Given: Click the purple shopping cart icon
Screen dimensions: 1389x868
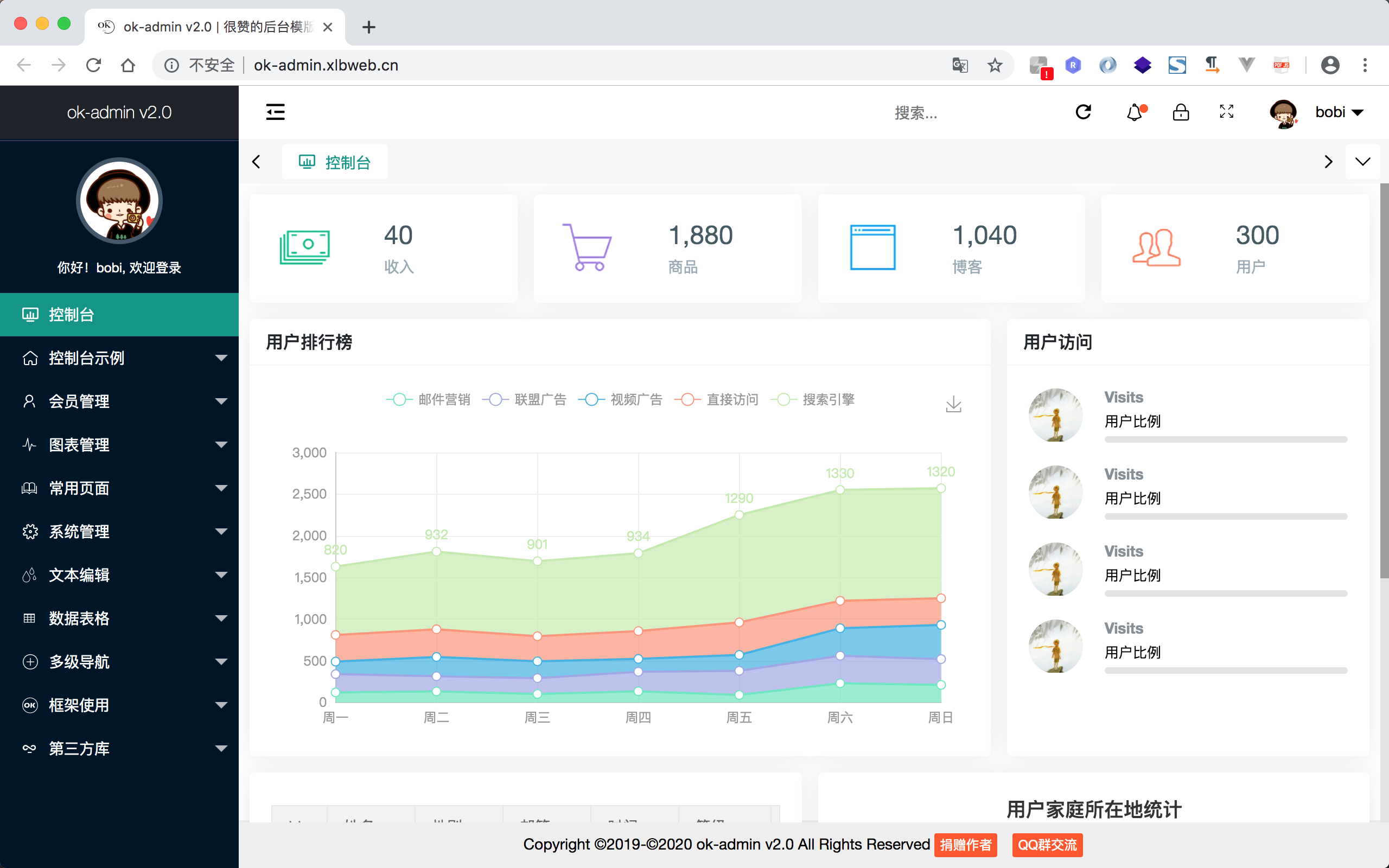Looking at the screenshot, I should (587, 247).
